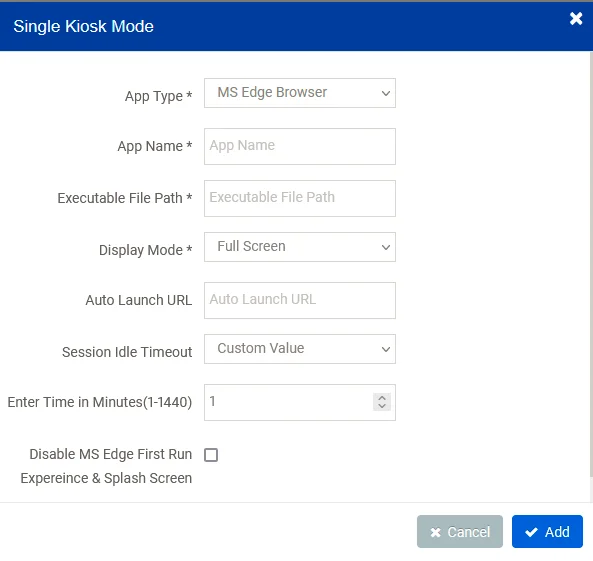Image resolution: width=593 pixels, height=561 pixels.
Task: Click the 'Display Mode *' label
Action: 146,250
